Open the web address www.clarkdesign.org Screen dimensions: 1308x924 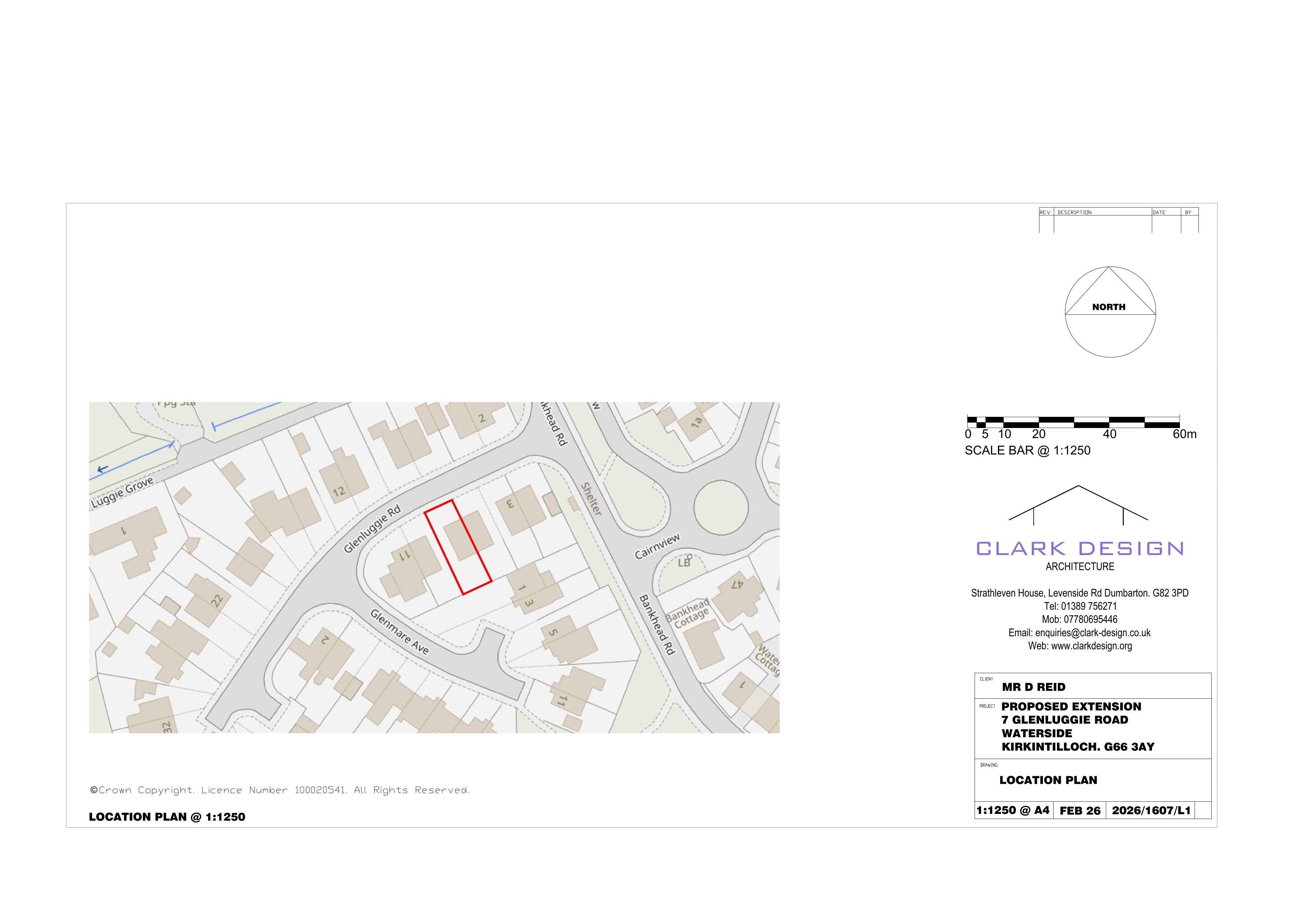coord(1080,646)
